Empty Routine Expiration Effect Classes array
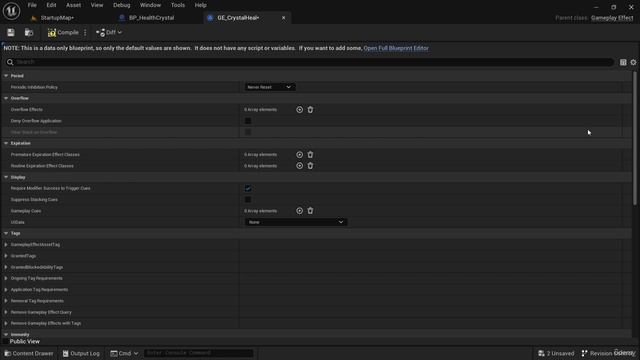640x360 pixels. (310, 166)
